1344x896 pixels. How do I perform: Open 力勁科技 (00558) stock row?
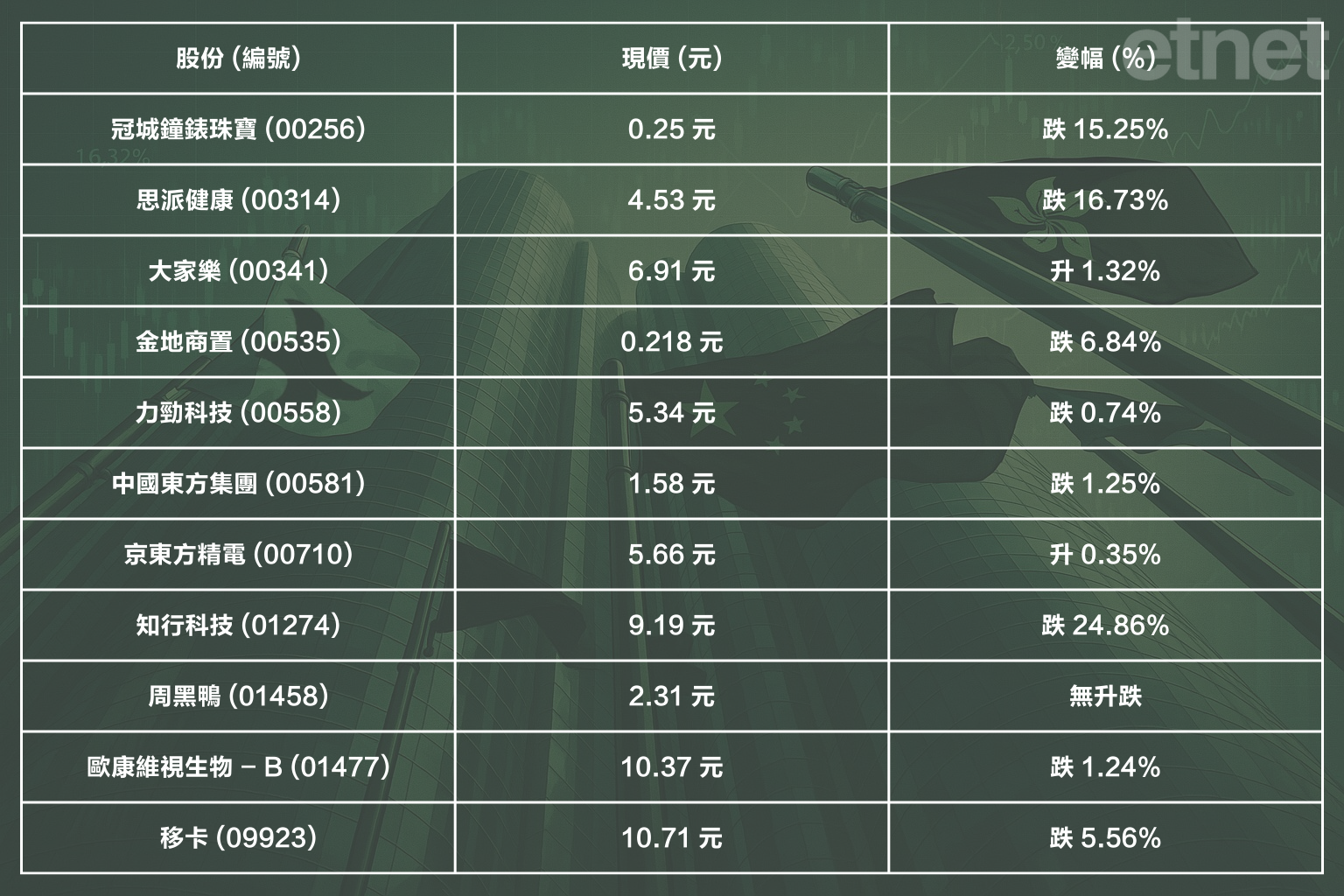[238, 413]
